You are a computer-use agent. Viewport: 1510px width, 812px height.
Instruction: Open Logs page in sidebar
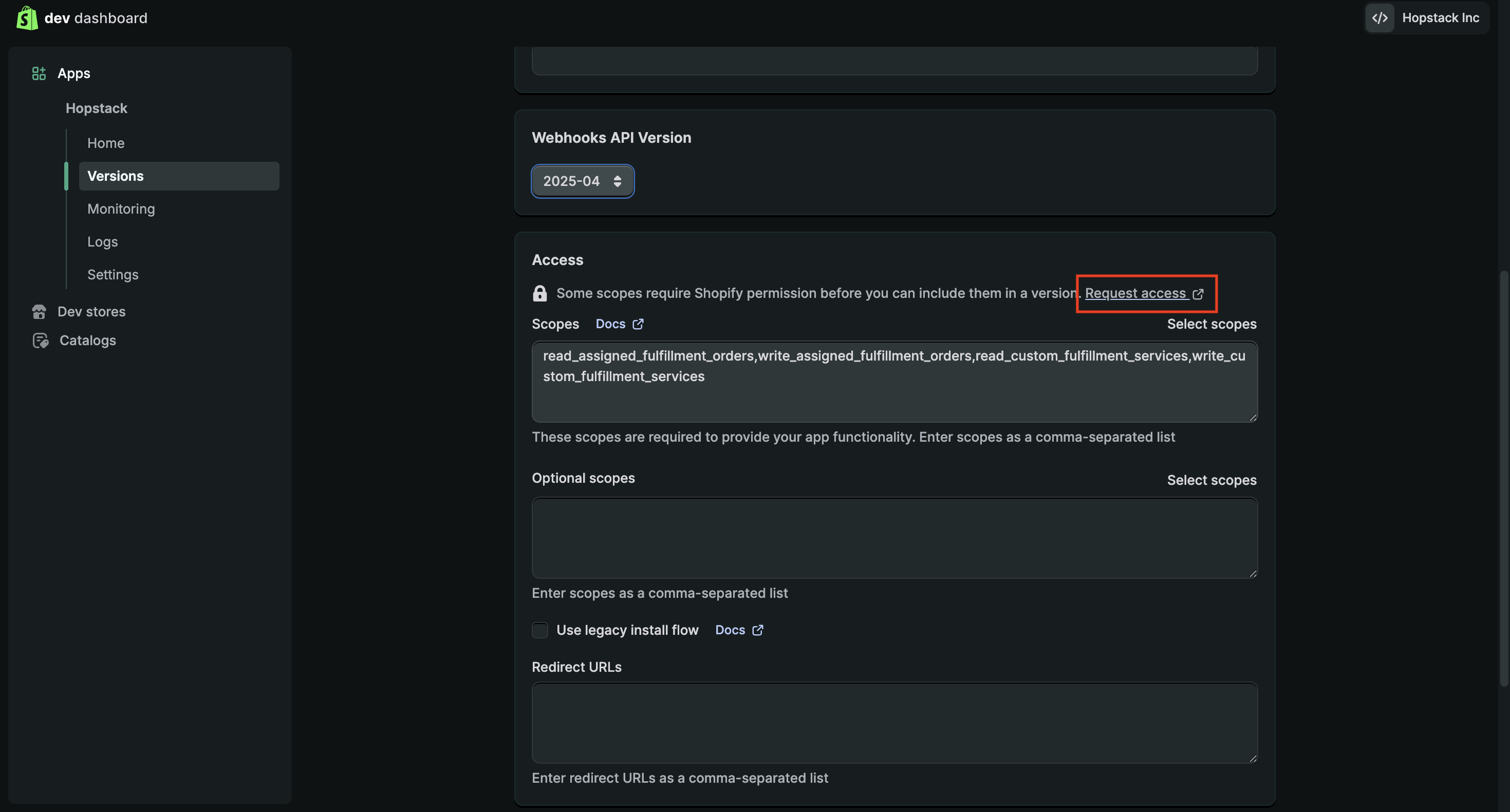coord(103,242)
